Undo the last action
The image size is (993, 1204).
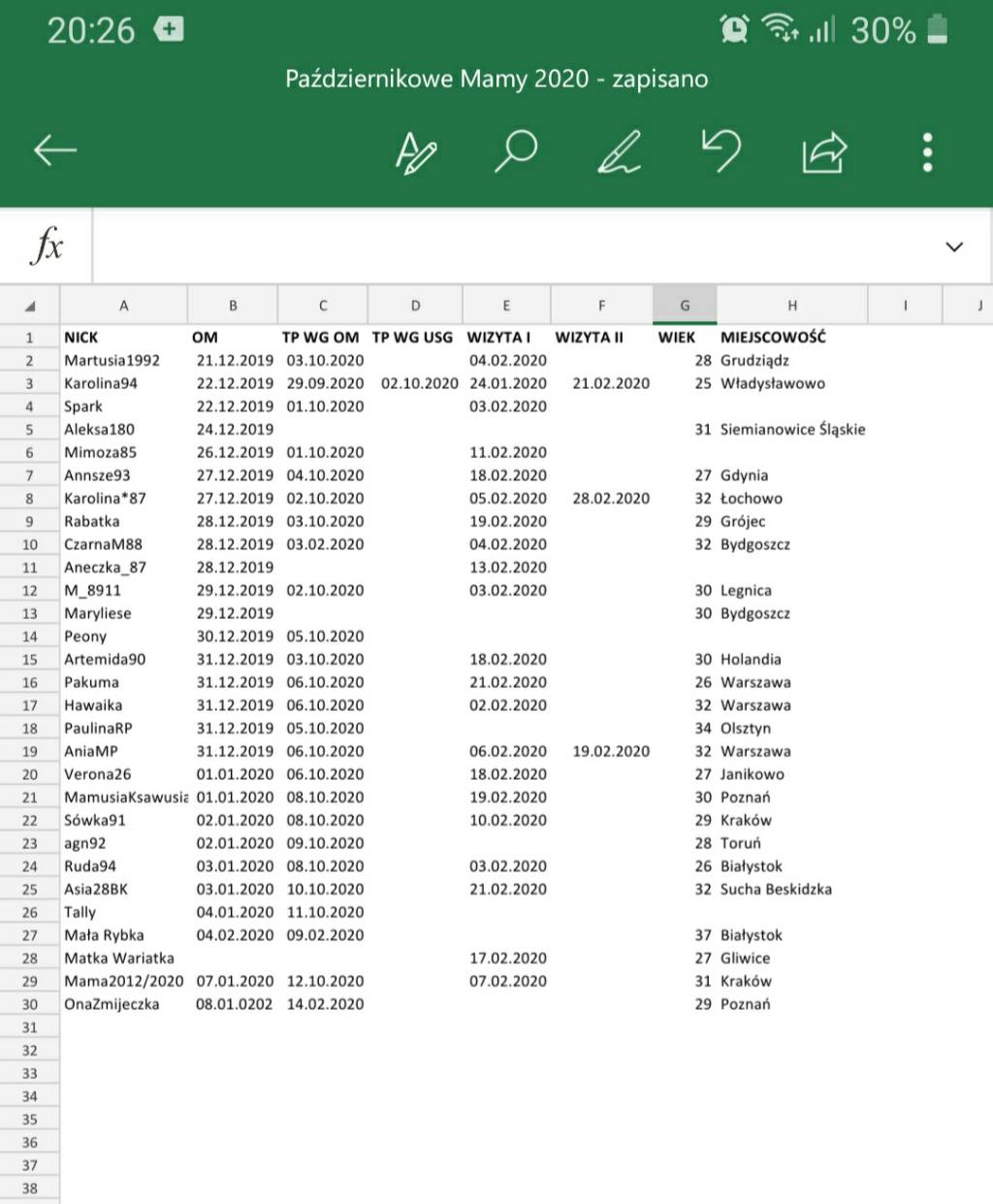(x=721, y=151)
